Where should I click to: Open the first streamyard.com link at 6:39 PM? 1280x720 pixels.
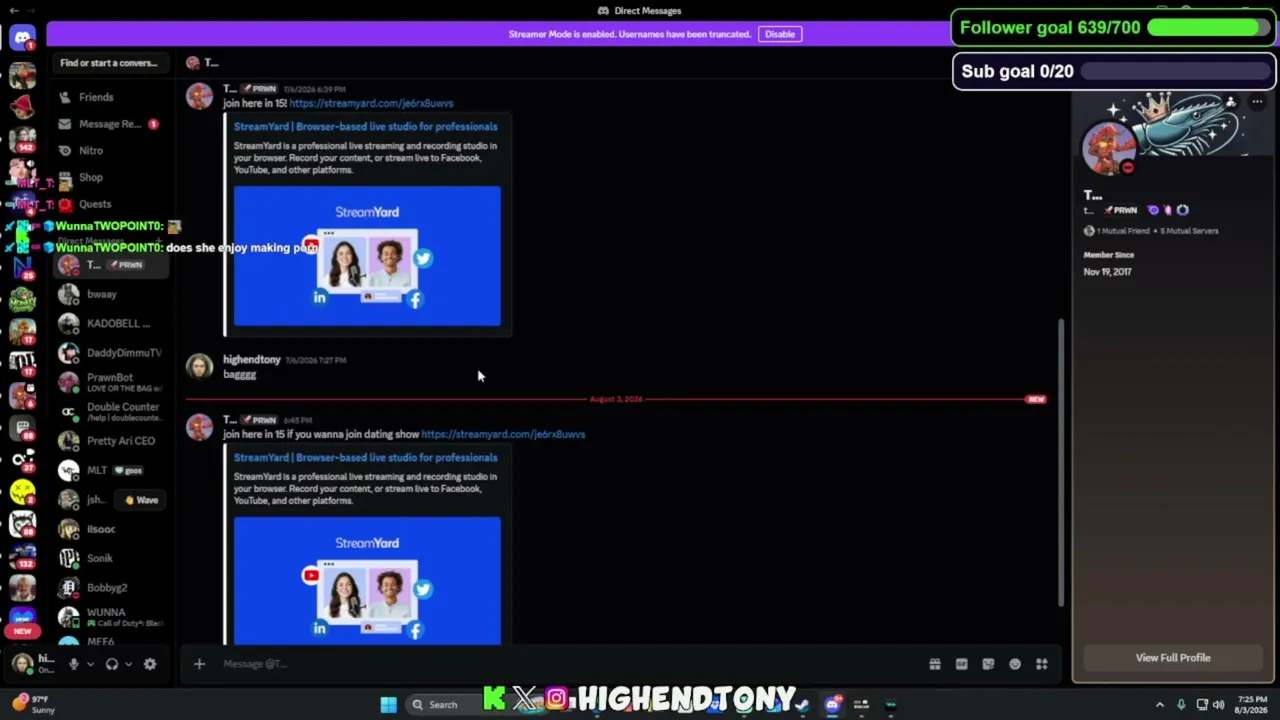coord(371,103)
